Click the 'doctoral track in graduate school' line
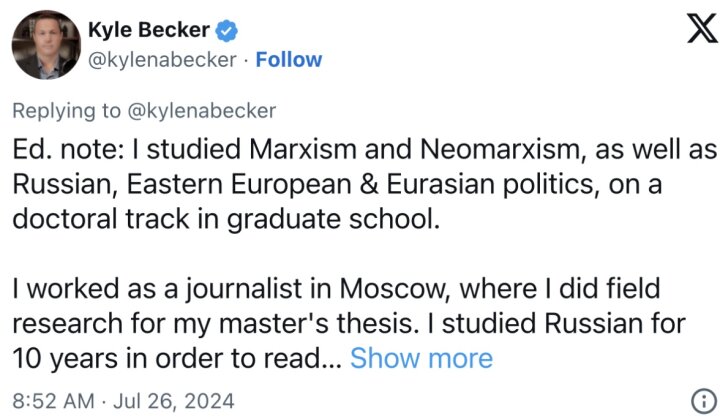Image resolution: width=720 pixels, height=419 pixels. [x=226, y=219]
